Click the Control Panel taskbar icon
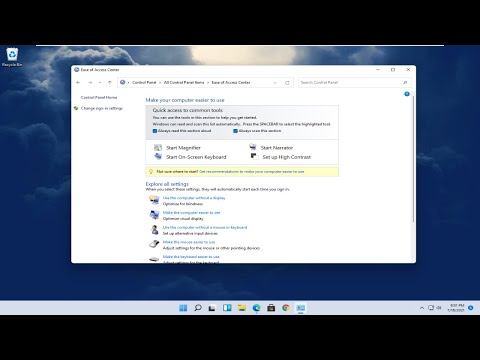Viewport: 480px width, 360px height. (x=301, y=308)
